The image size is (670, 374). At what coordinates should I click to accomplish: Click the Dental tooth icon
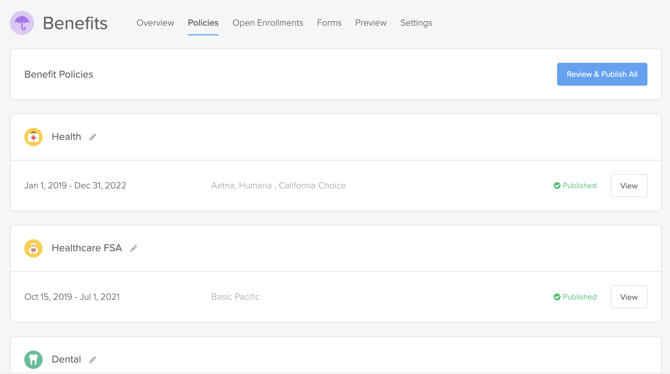click(x=33, y=359)
